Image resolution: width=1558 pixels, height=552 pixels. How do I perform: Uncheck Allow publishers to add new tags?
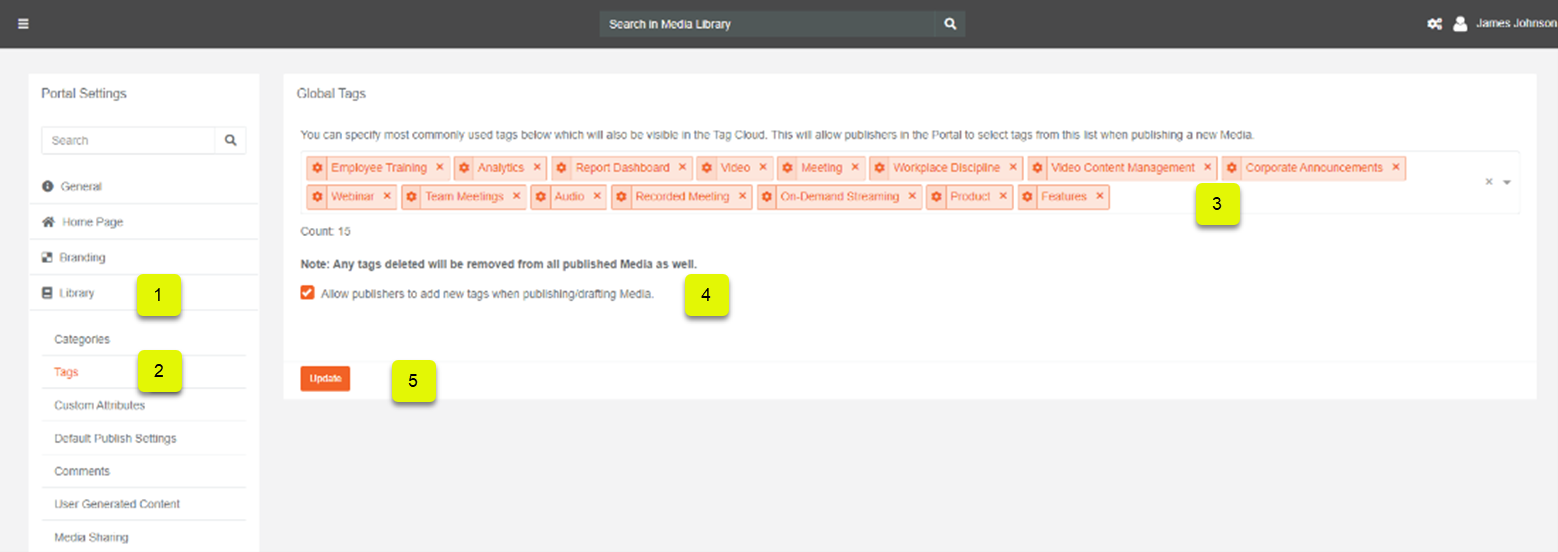click(308, 294)
